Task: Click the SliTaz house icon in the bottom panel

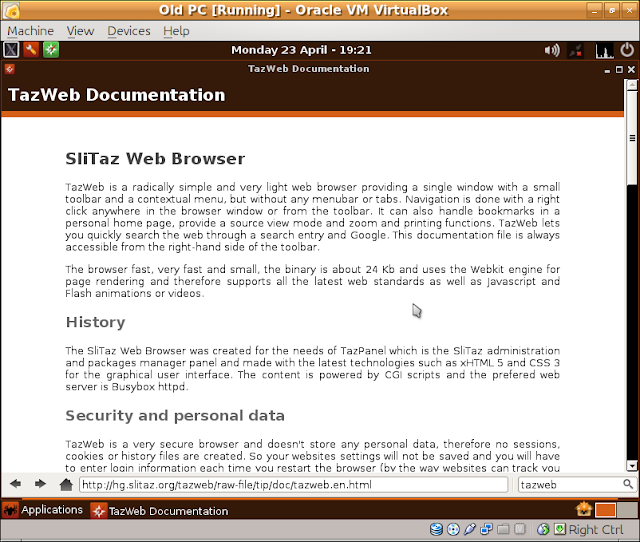Action: click(584, 509)
